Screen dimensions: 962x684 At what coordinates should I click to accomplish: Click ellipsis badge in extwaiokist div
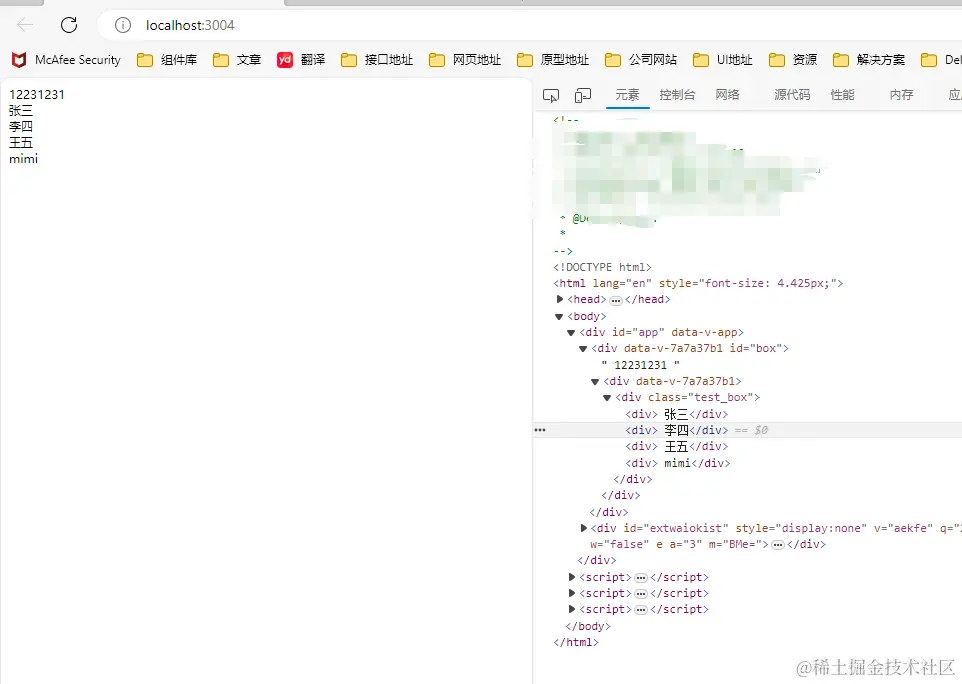click(x=778, y=545)
